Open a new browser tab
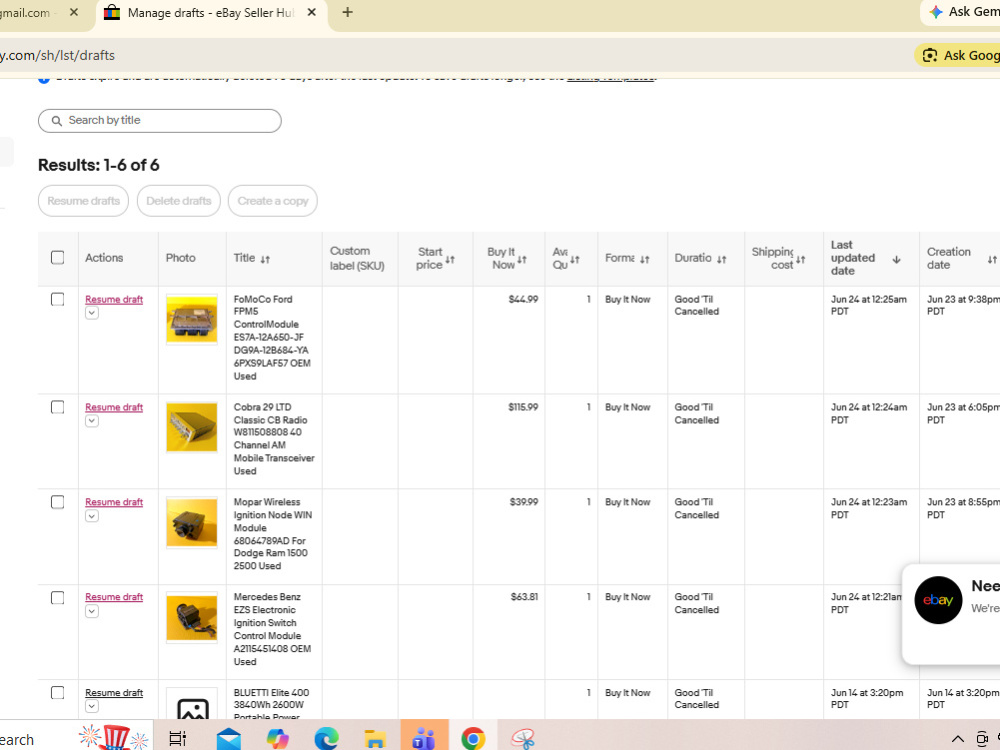Viewport: 1000px width, 750px height. coord(348,12)
